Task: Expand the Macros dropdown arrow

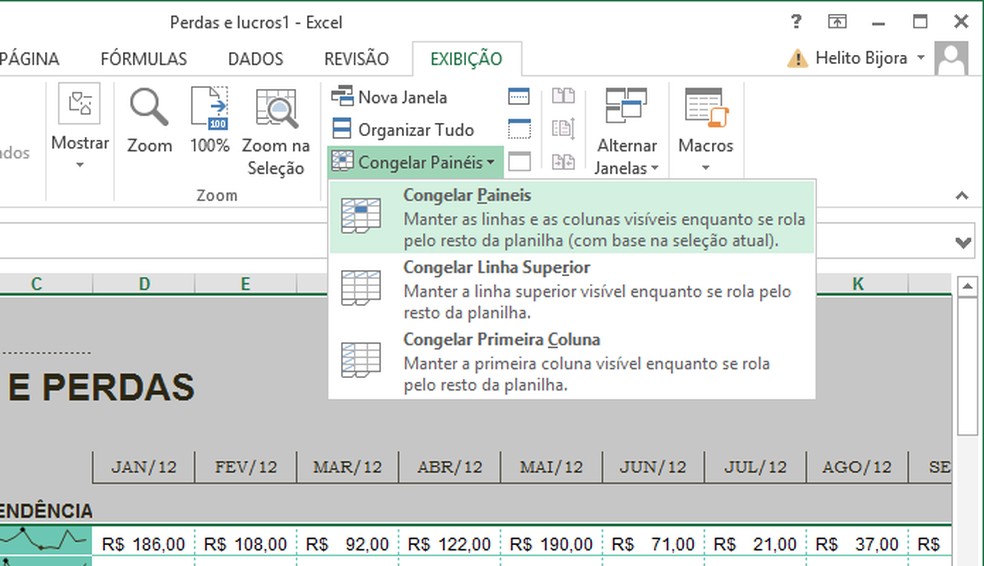Action: 705,168
